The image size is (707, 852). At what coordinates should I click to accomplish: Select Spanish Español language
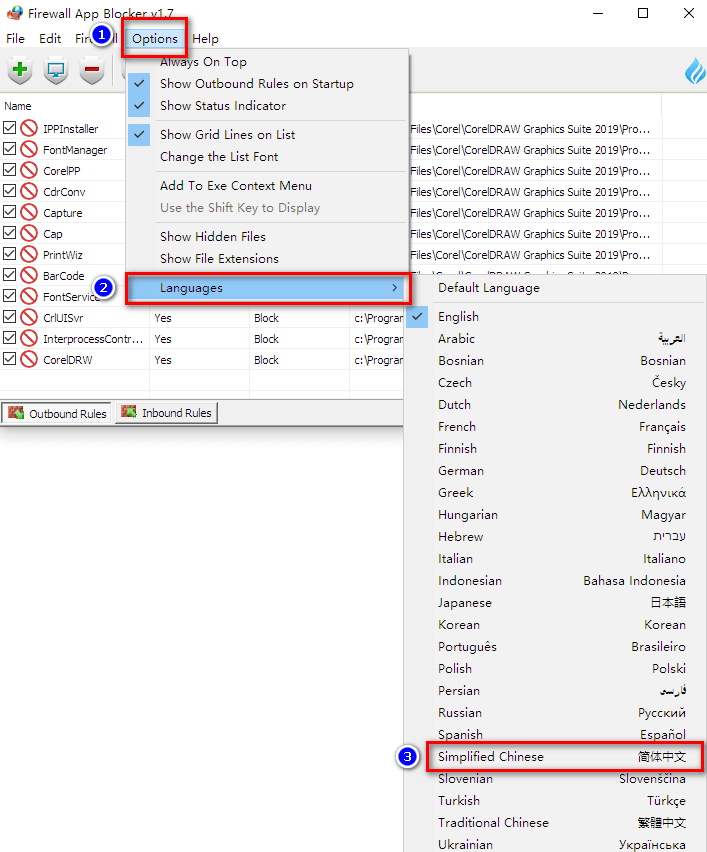555,735
